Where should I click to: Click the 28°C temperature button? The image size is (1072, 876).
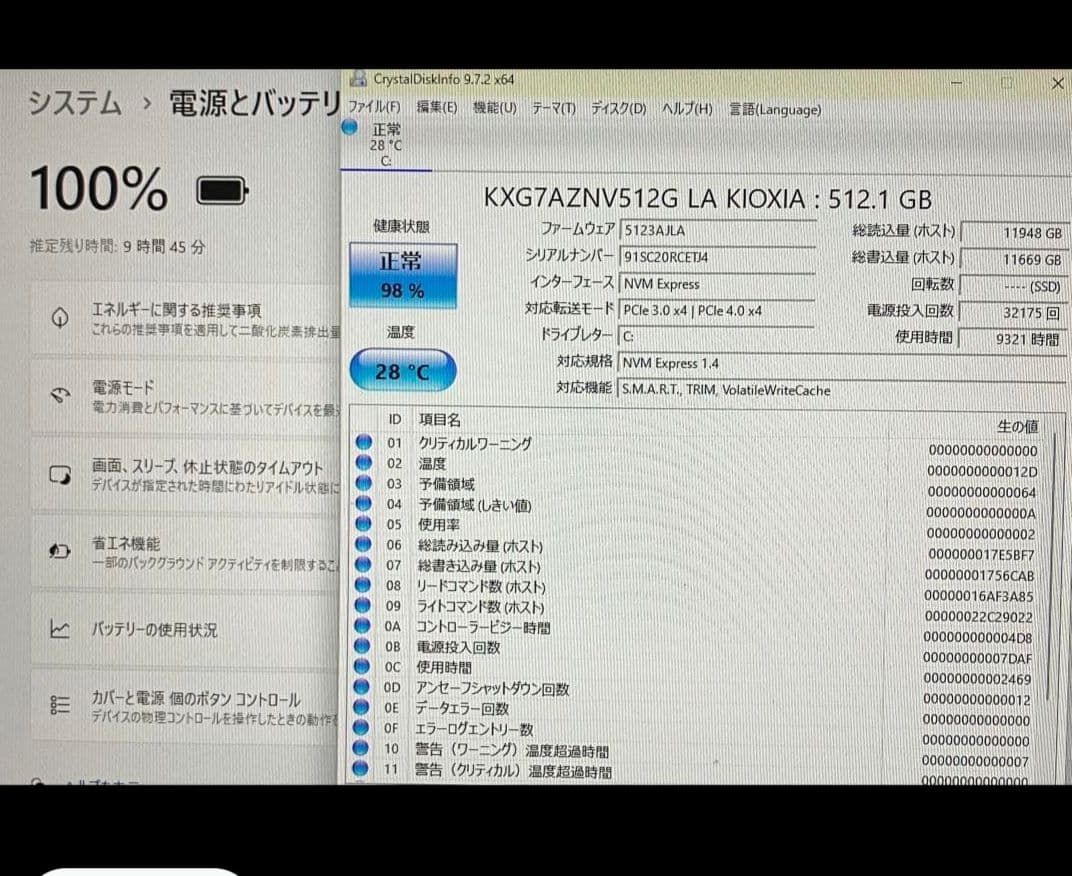coord(401,370)
